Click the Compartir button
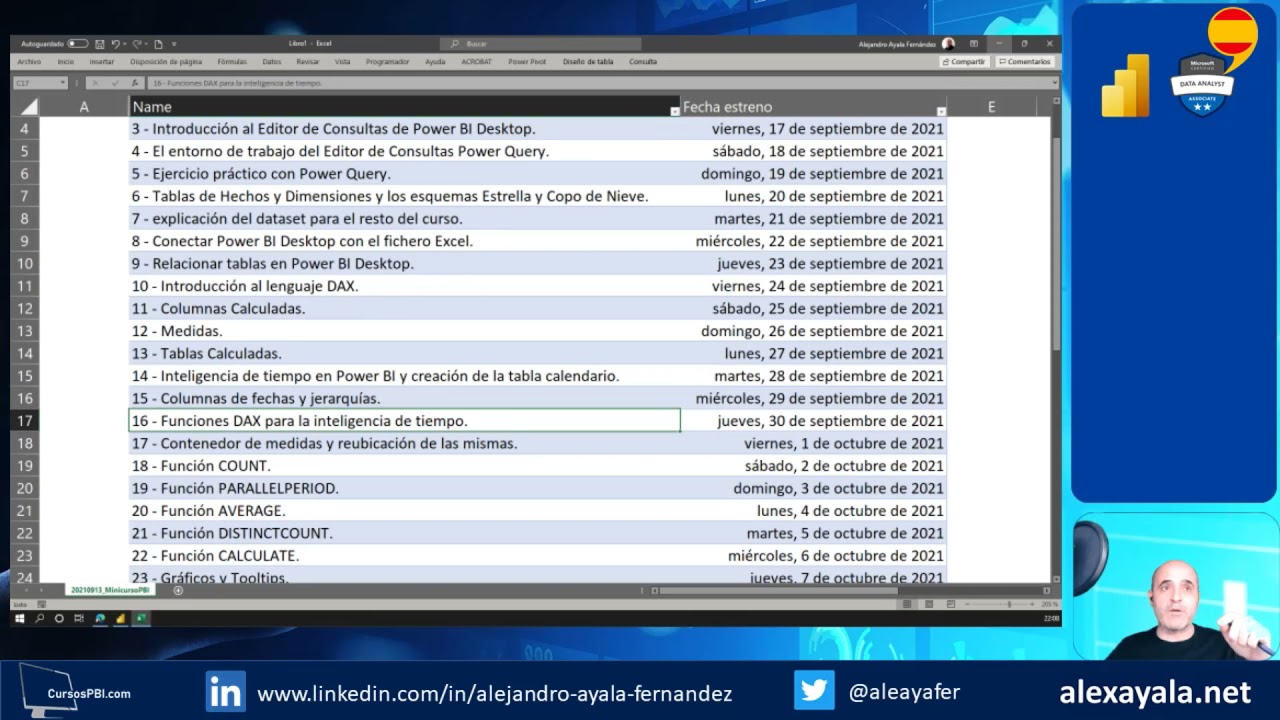The image size is (1280, 720). point(964,62)
